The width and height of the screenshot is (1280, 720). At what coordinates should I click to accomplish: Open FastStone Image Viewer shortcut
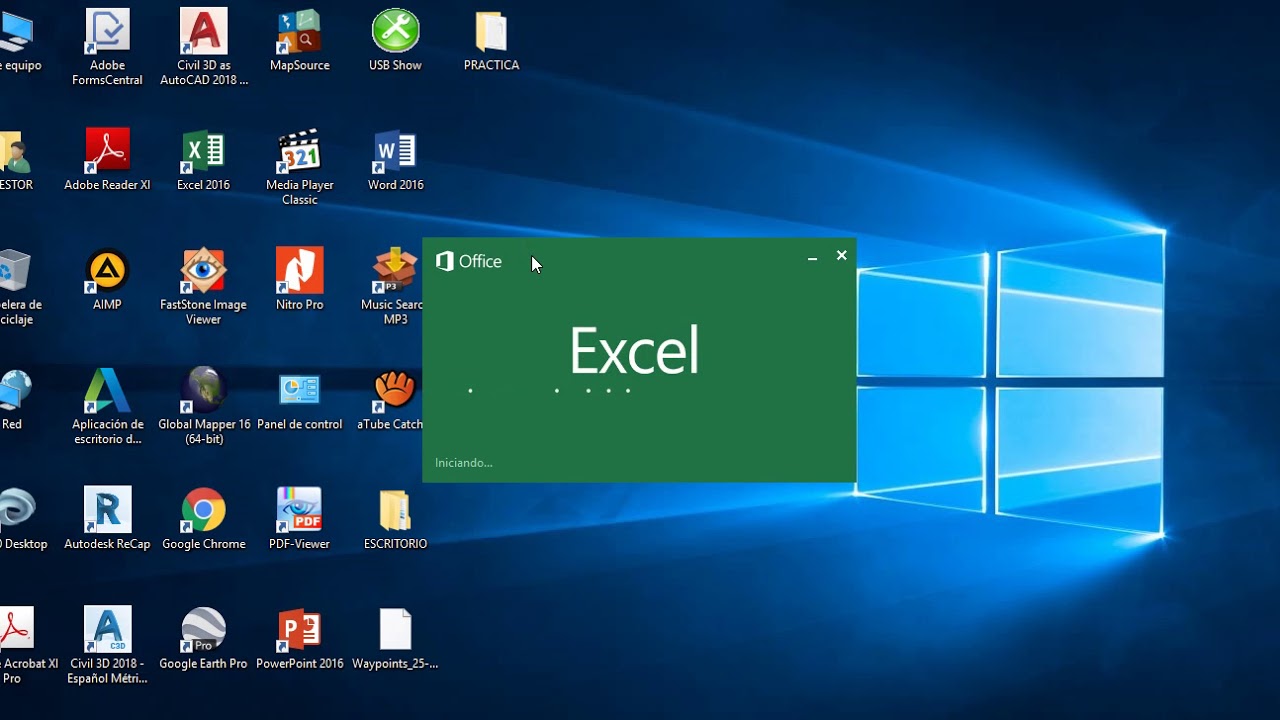(203, 287)
